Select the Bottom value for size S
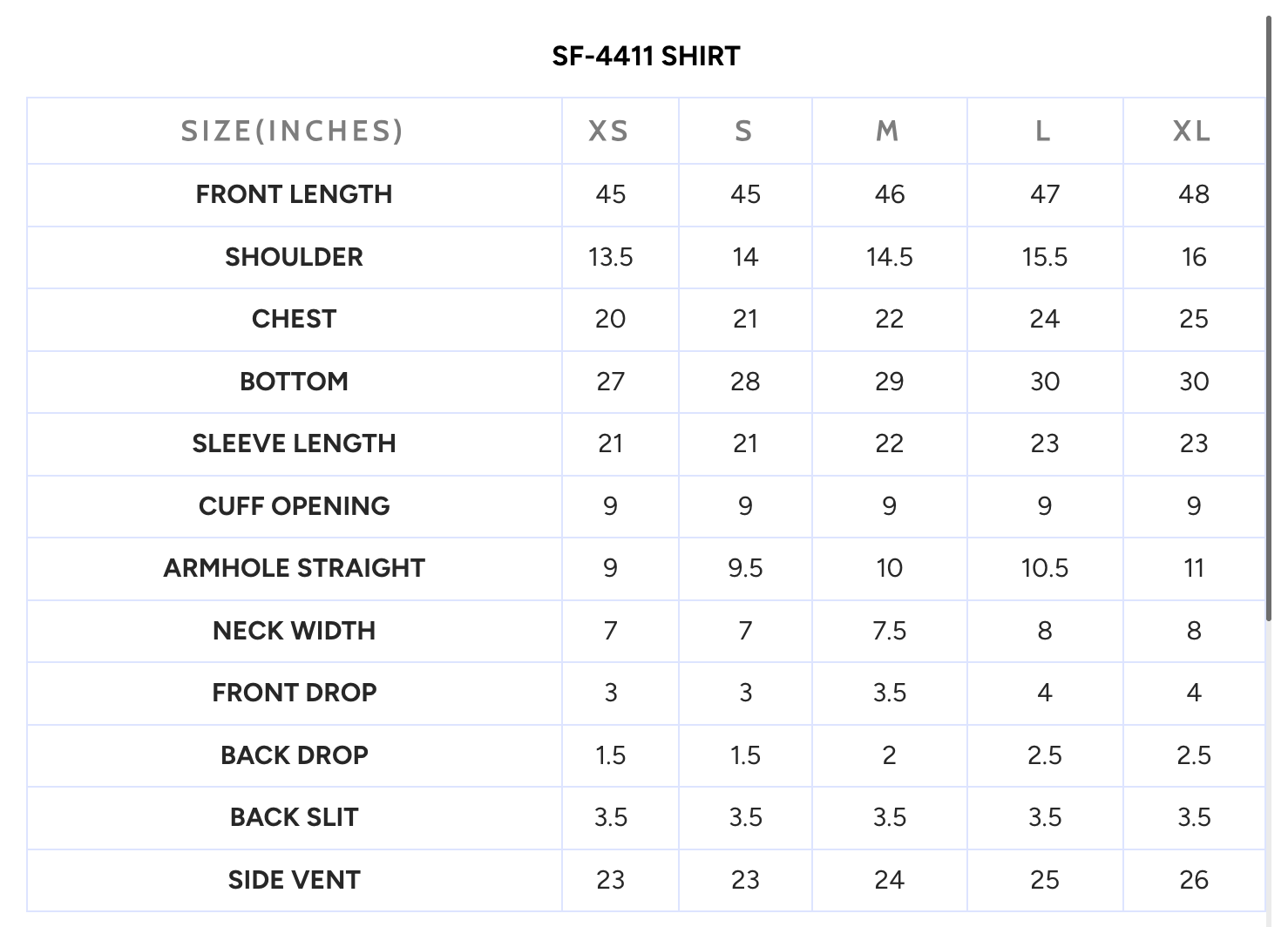This screenshot has width=1288, height=927. click(x=745, y=382)
